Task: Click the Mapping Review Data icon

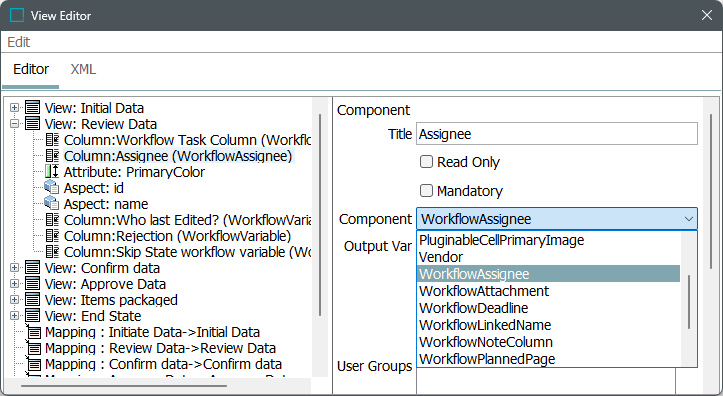Action: (x=33, y=348)
